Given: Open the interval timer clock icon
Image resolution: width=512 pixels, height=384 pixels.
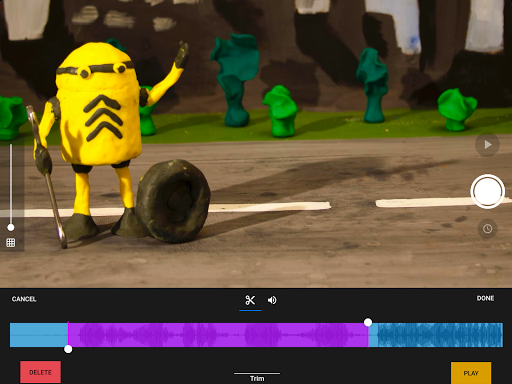Looking at the screenshot, I should 487,229.
